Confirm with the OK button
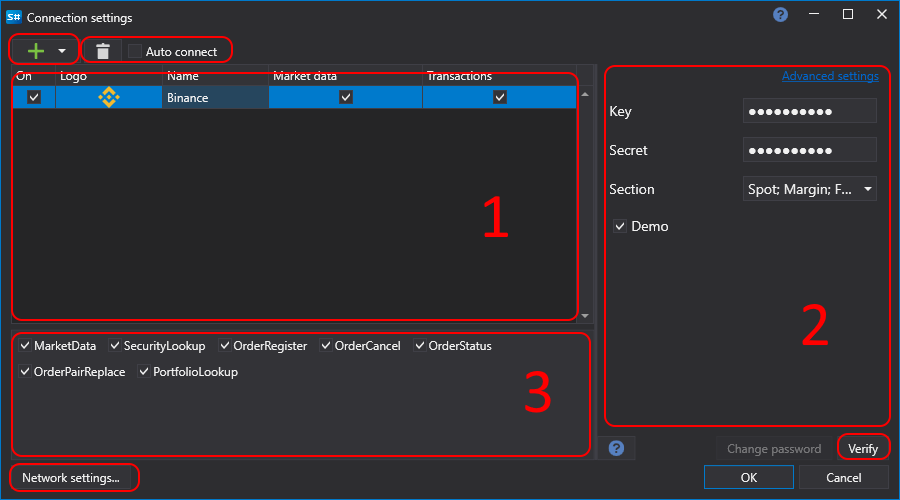 coord(748,478)
